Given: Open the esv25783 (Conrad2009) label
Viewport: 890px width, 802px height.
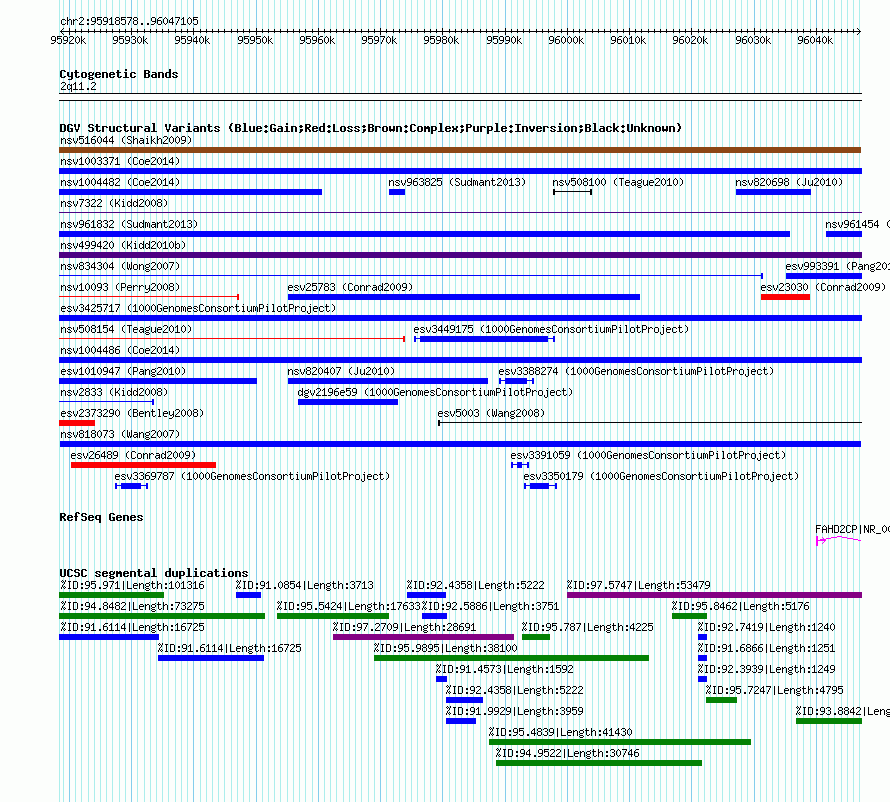Looking at the screenshot, I should (x=350, y=287).
